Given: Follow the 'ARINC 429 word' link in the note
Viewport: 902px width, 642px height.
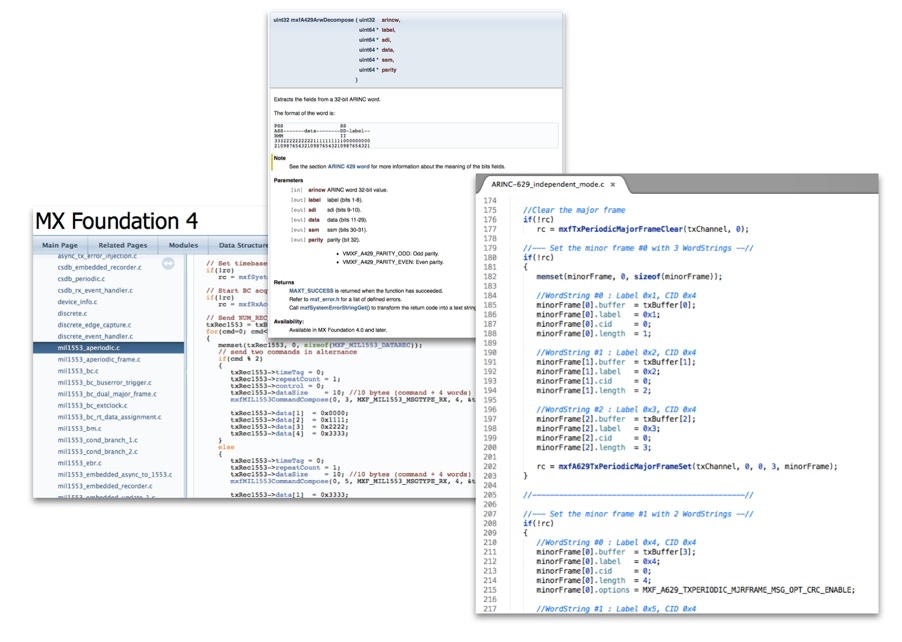Looking at the screenshot, I should [x=349, y=167].
